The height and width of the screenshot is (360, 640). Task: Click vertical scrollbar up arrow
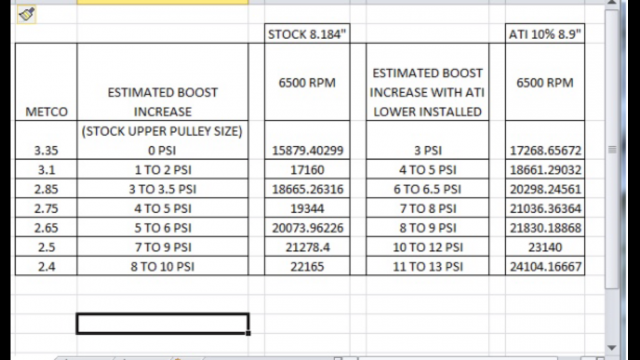611,2
